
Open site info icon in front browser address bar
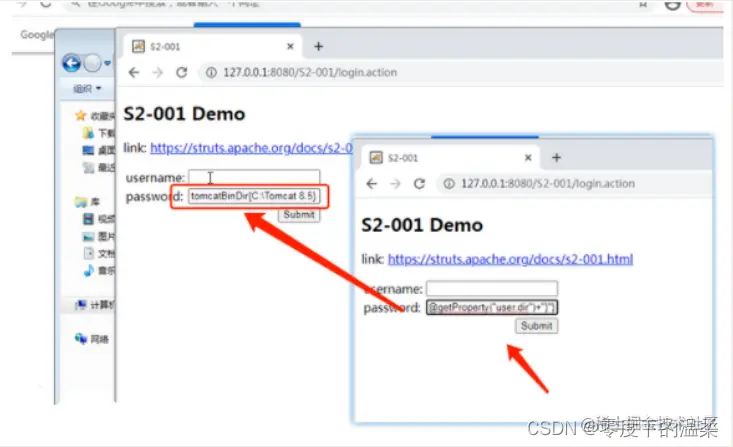pos(449,184)
